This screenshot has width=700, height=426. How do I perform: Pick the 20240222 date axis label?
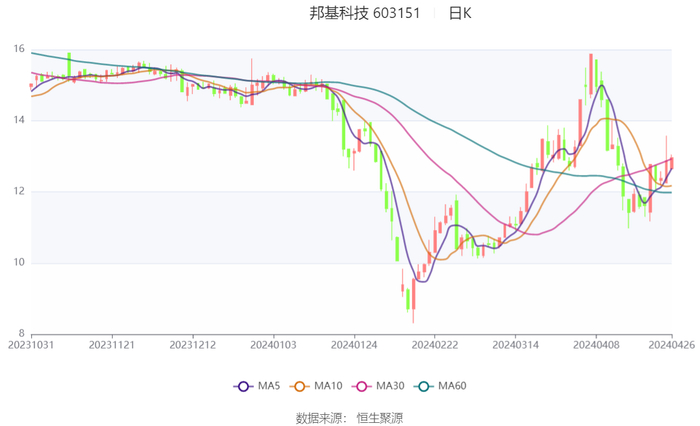coord(433,344)
